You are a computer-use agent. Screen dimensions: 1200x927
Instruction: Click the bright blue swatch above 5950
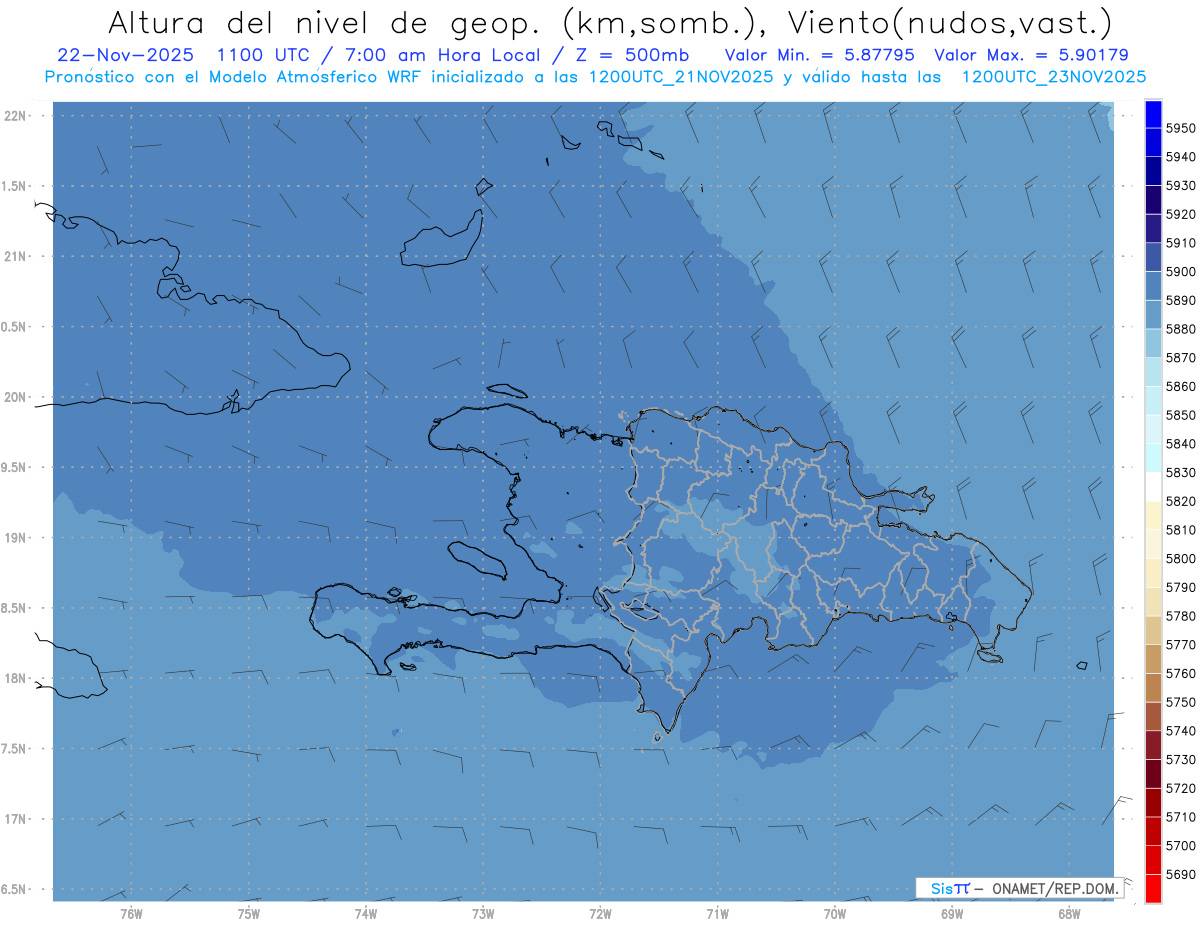pos(1153,114)
